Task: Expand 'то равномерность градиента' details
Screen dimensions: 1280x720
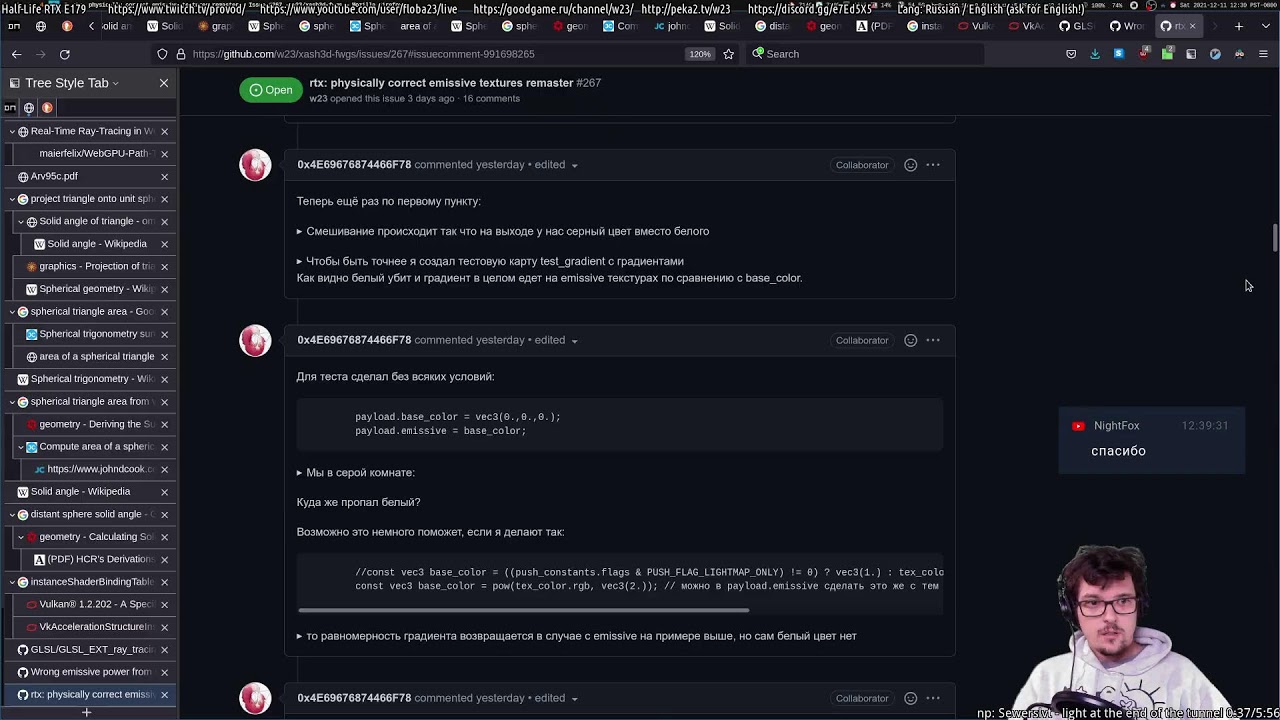Action: click(577, 636)
